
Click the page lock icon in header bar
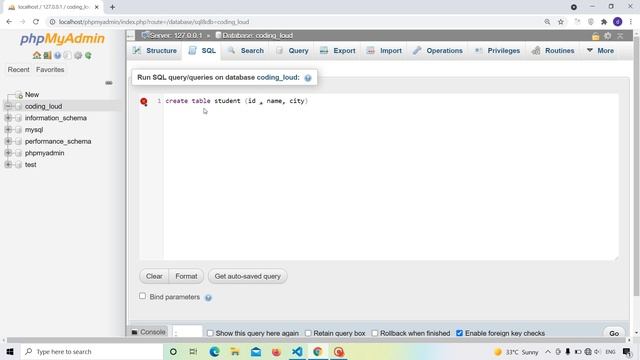pyautogui.click(x=596, y=36)
